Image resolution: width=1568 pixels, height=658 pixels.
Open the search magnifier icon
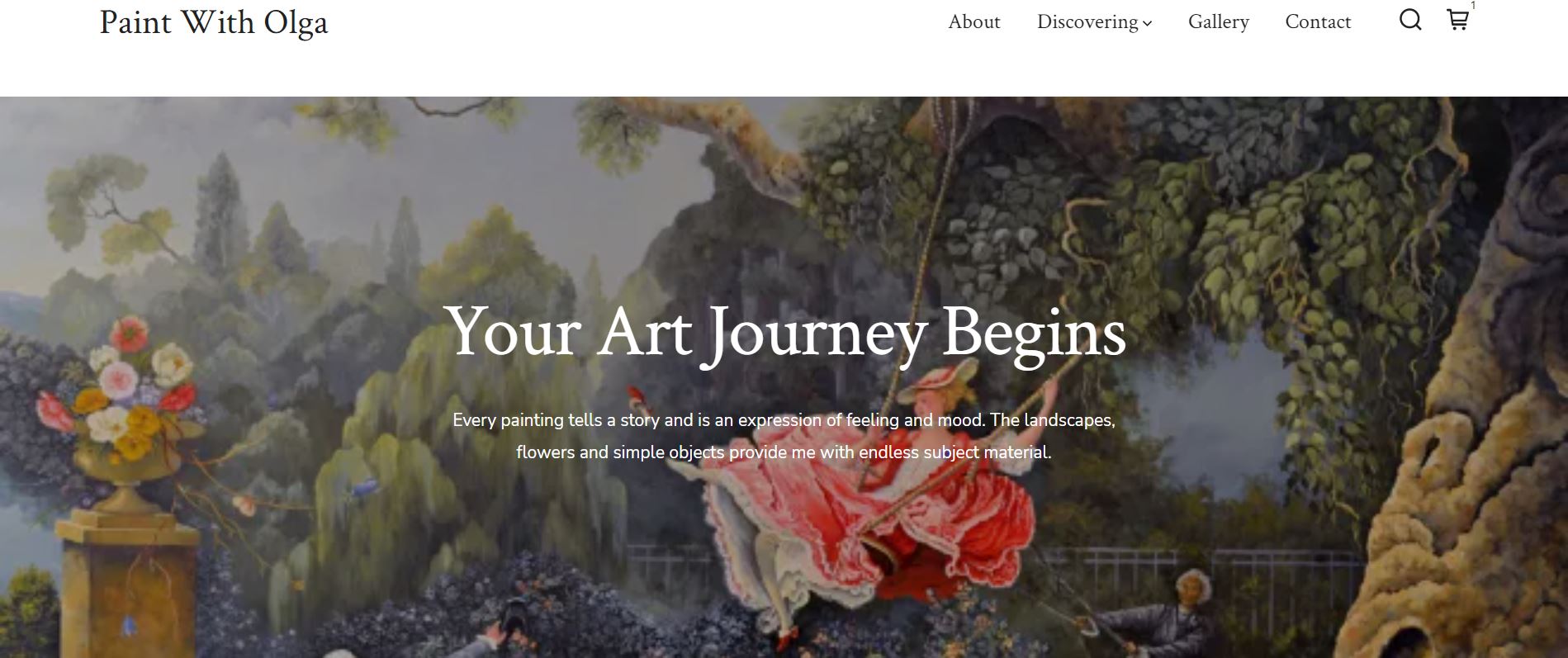tap(1410, 21)
